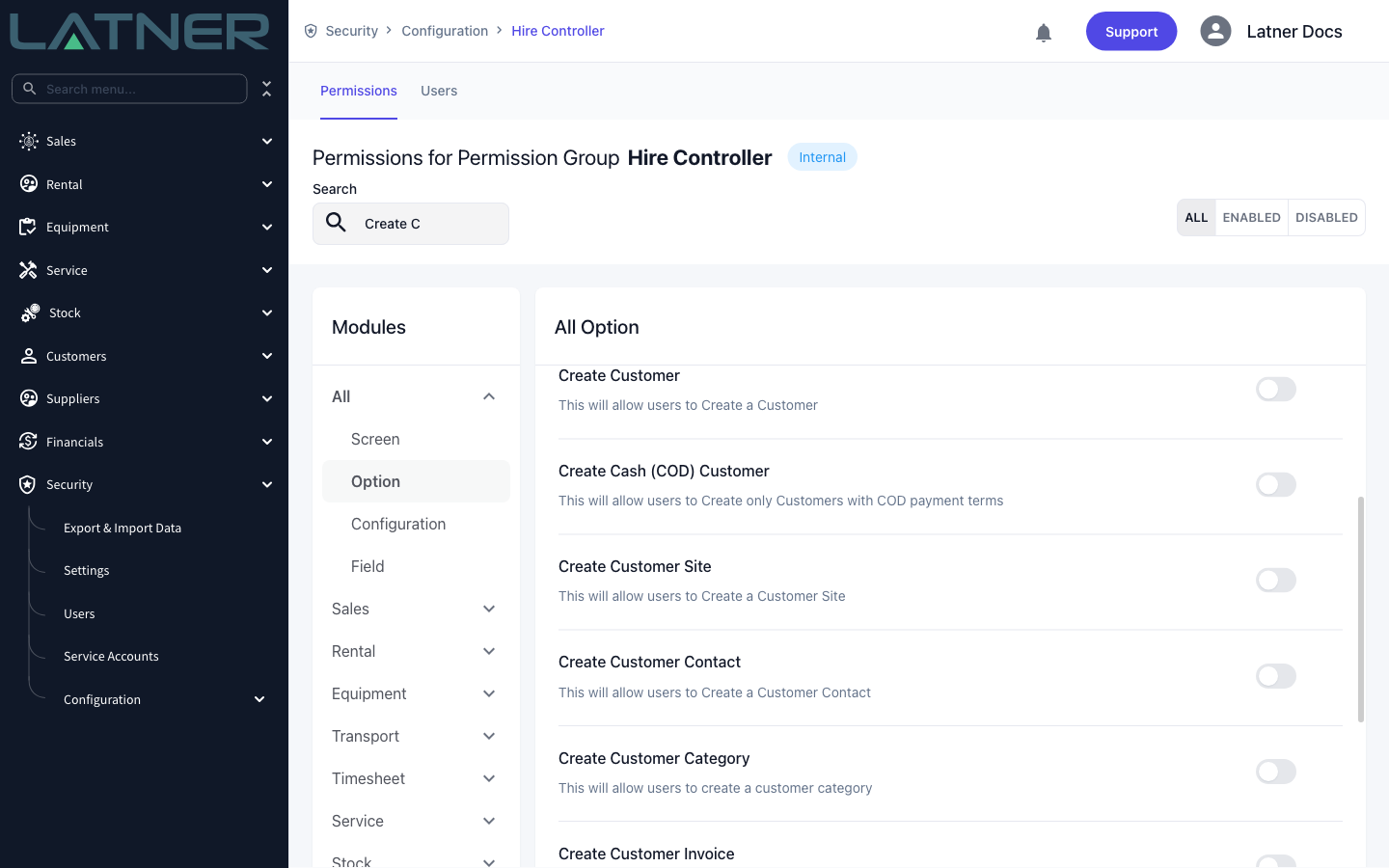Viewport: 1389px width, 868px height.
Task: Click the Search menu input
Action: [x=129, y=89]
